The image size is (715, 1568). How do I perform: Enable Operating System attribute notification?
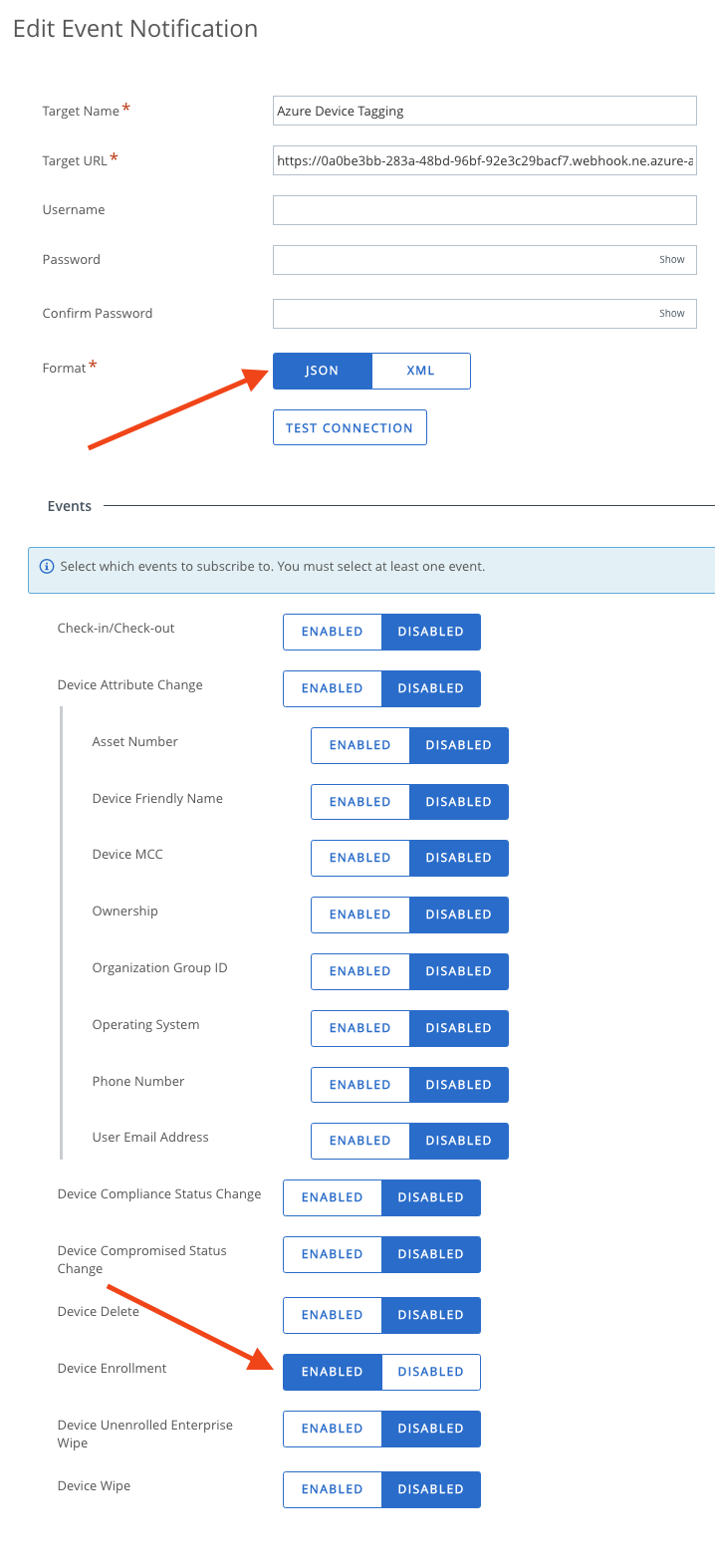(x=359, y=1028)
